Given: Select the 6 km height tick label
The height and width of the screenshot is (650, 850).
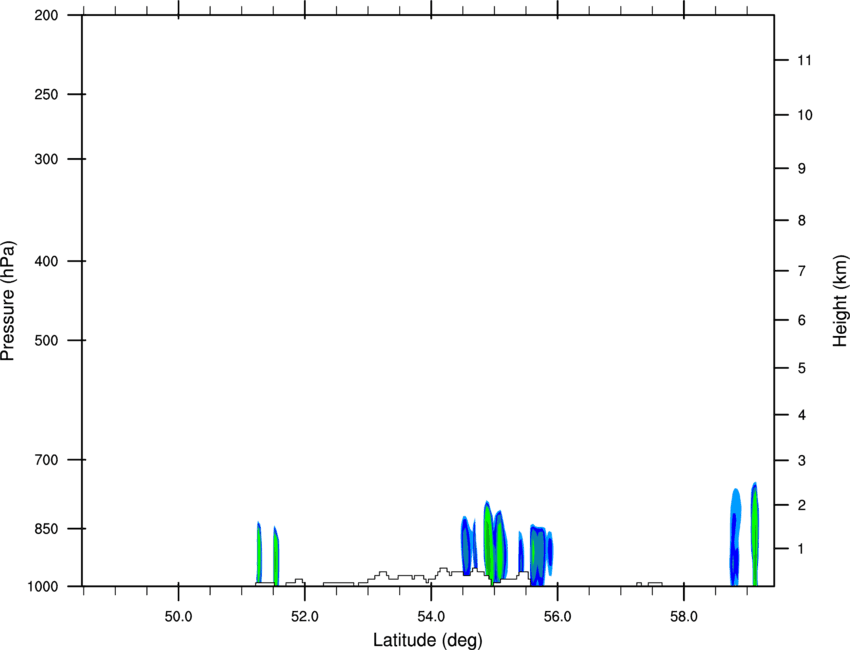Looking at the screenshot, I should click(x=801, y=320).
